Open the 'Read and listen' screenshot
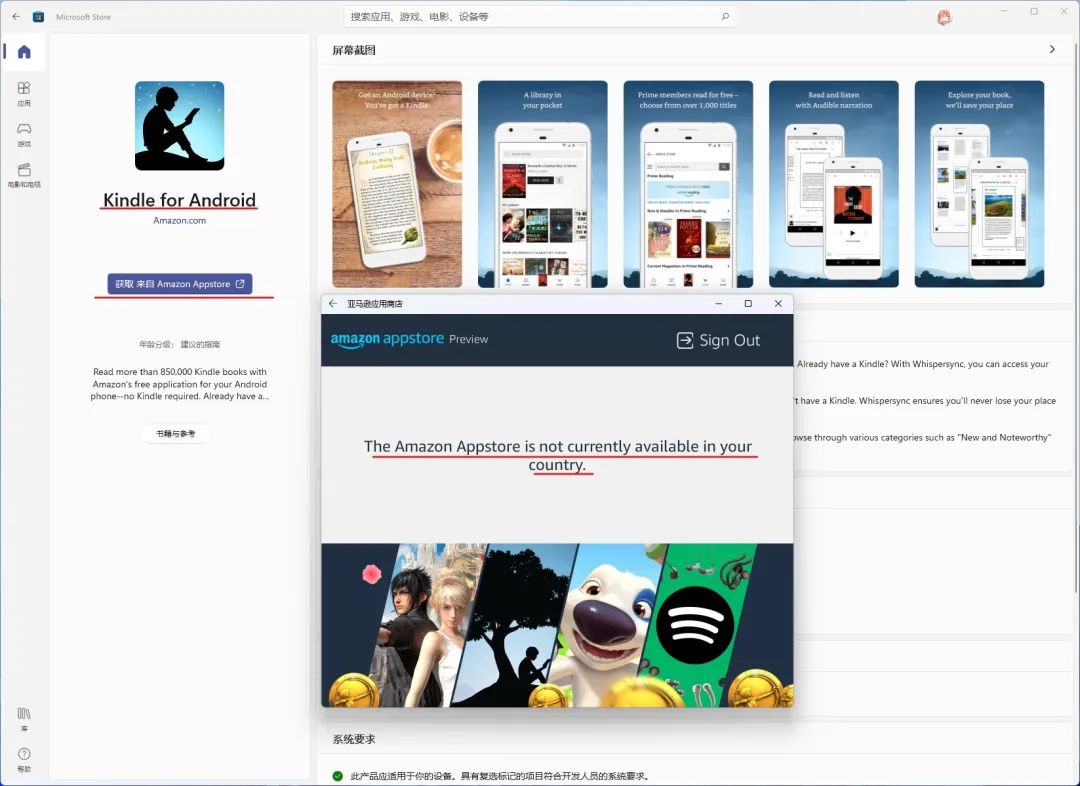This screenshot has width=1080, height=786. (833, 184)
